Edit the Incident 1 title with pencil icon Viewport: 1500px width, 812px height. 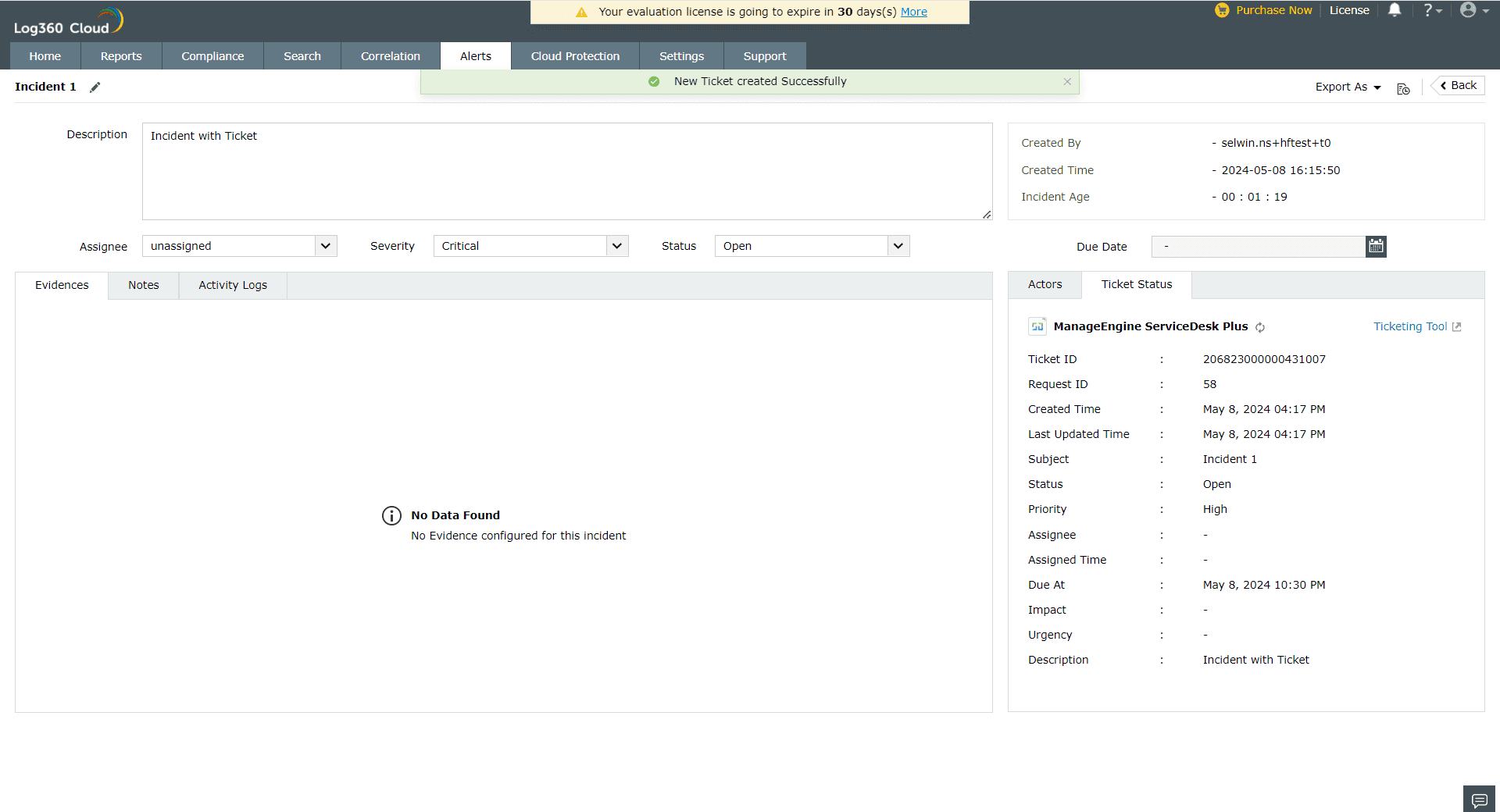point(95,87)
